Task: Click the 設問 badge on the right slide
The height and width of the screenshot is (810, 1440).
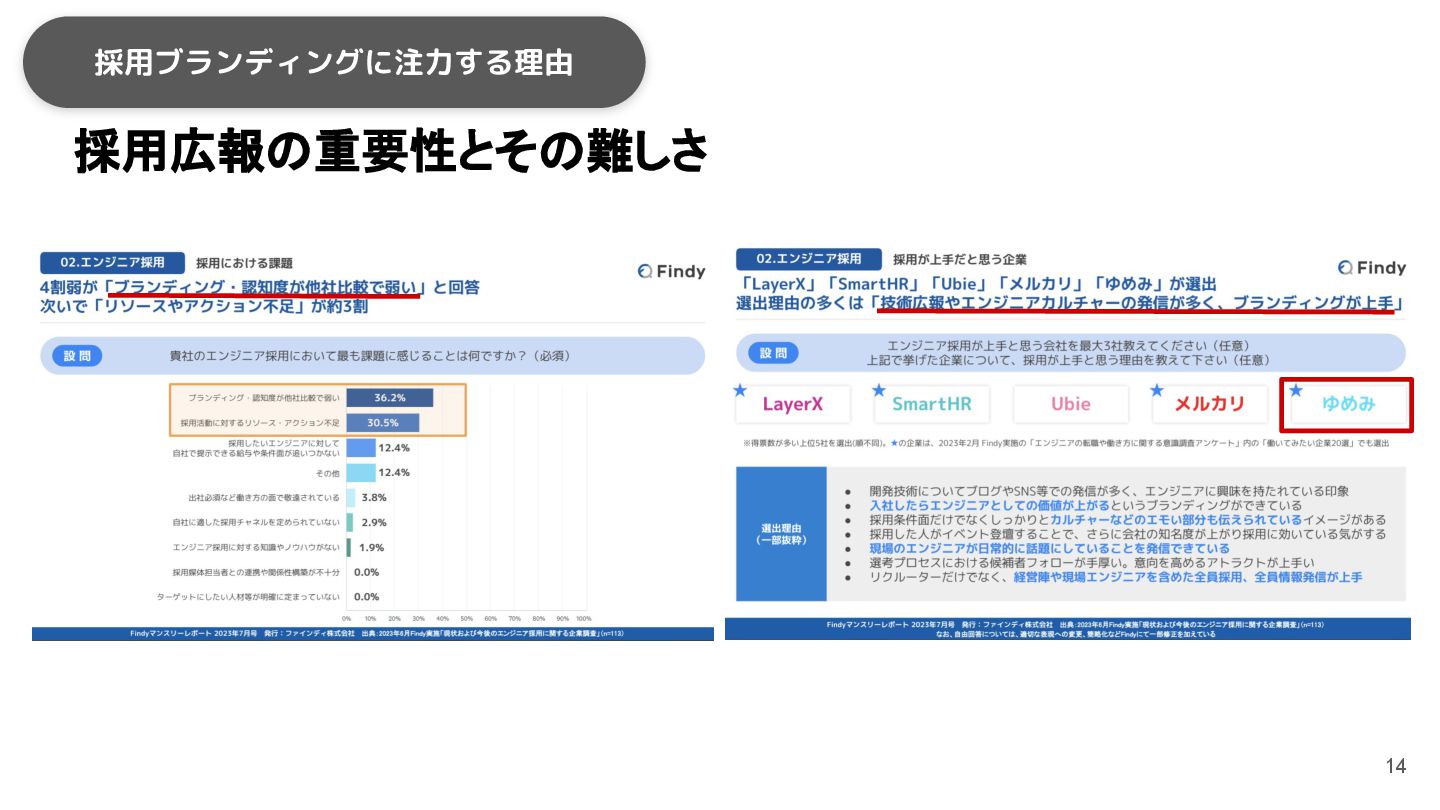Action: pyautogui.click(x=773, y=353)
